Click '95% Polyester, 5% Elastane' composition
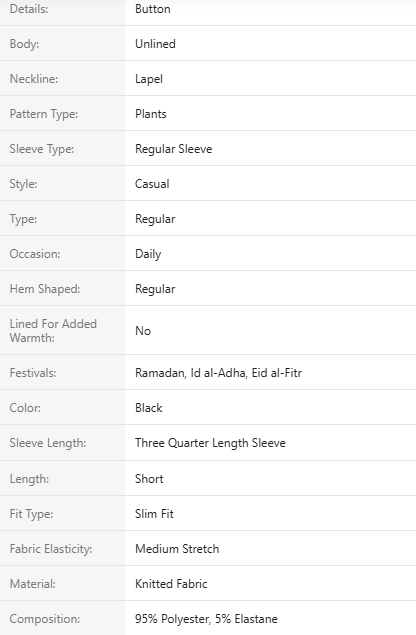The width and height of the screenshot is (416, 635). [x=207, y=619]
